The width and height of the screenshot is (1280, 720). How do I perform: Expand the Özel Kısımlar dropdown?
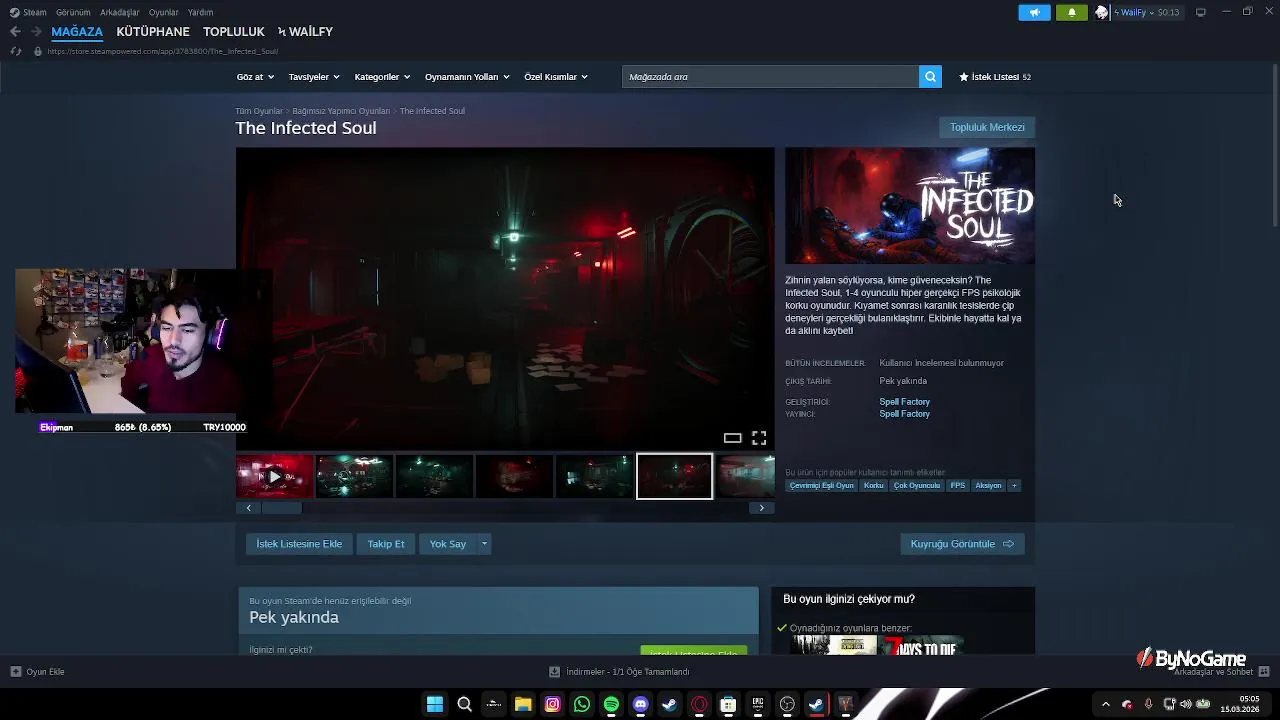click(x=556, y=77)
